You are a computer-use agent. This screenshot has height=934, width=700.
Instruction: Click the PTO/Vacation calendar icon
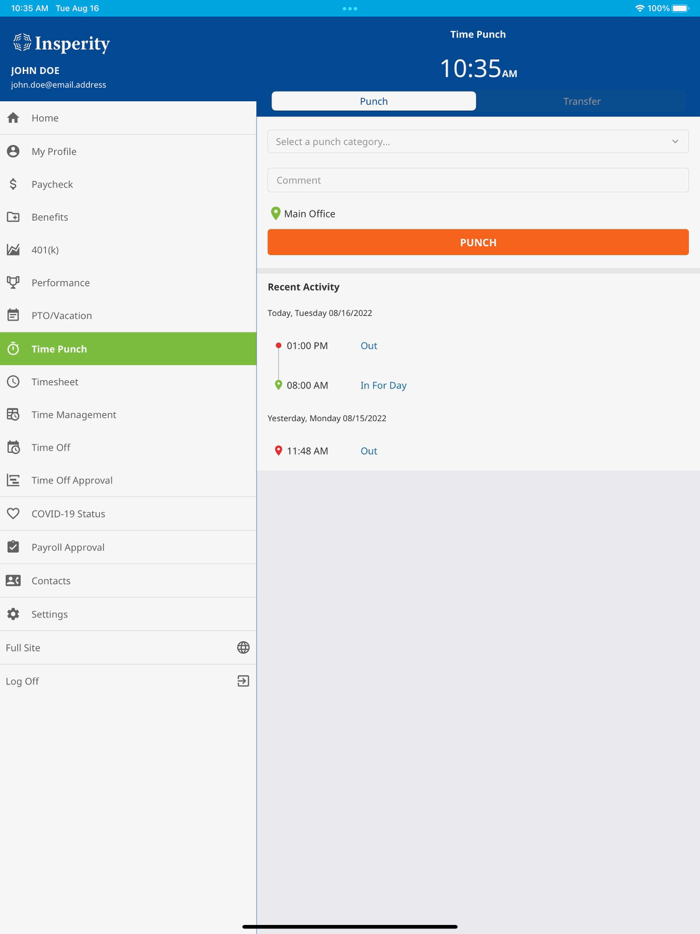click(x=13, y=315)
